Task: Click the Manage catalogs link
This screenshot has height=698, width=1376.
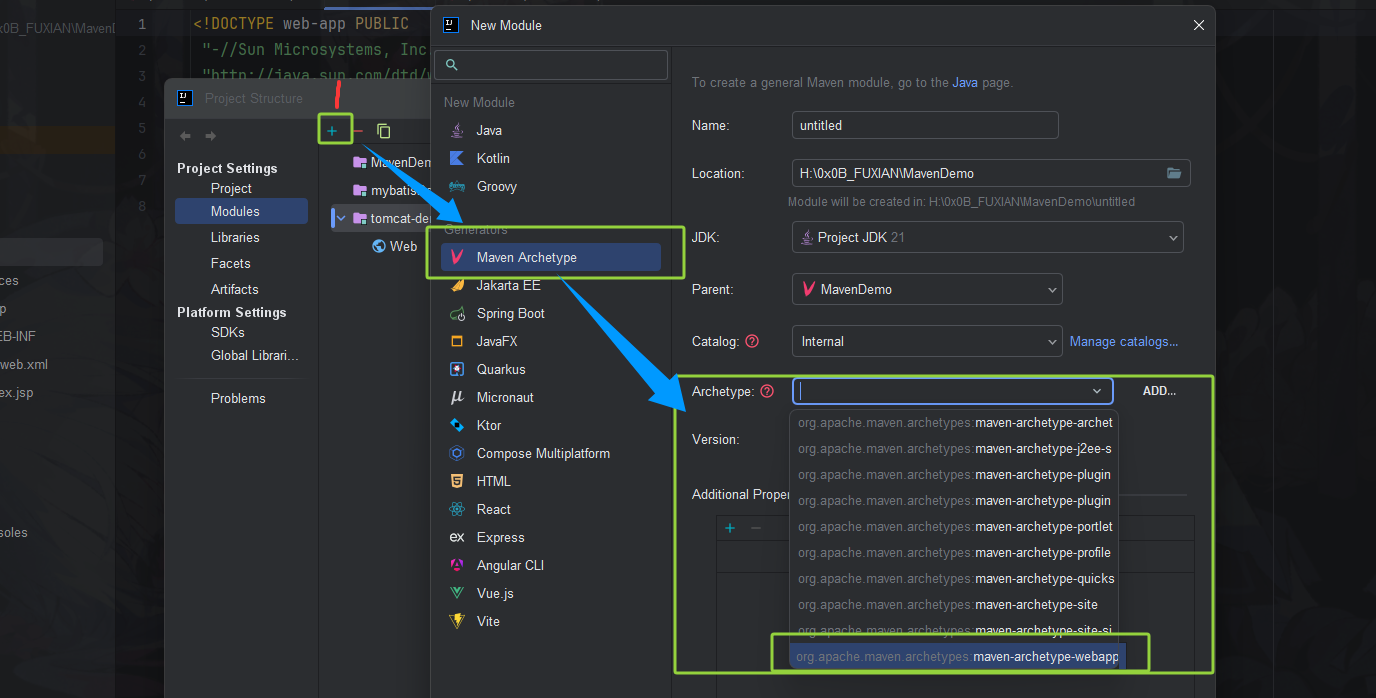Action: click(1123, 341)
